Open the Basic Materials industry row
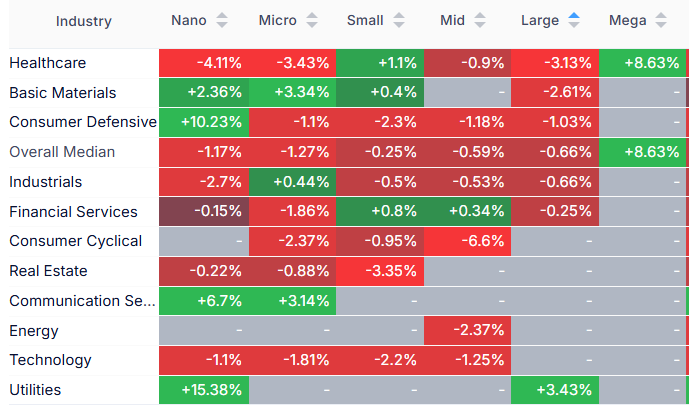 click(x=63, y=93)
